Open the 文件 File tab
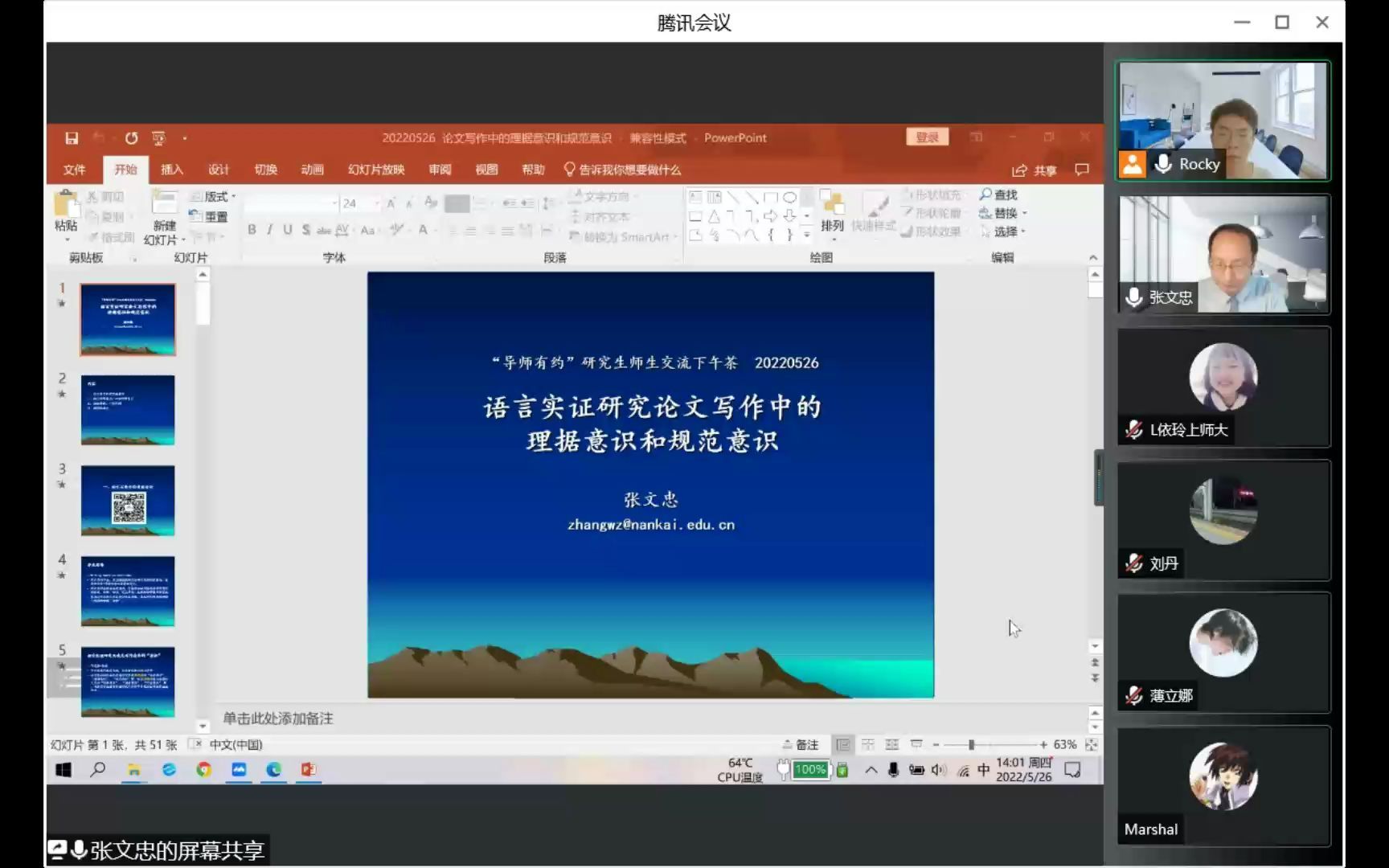 coord(74,170)
